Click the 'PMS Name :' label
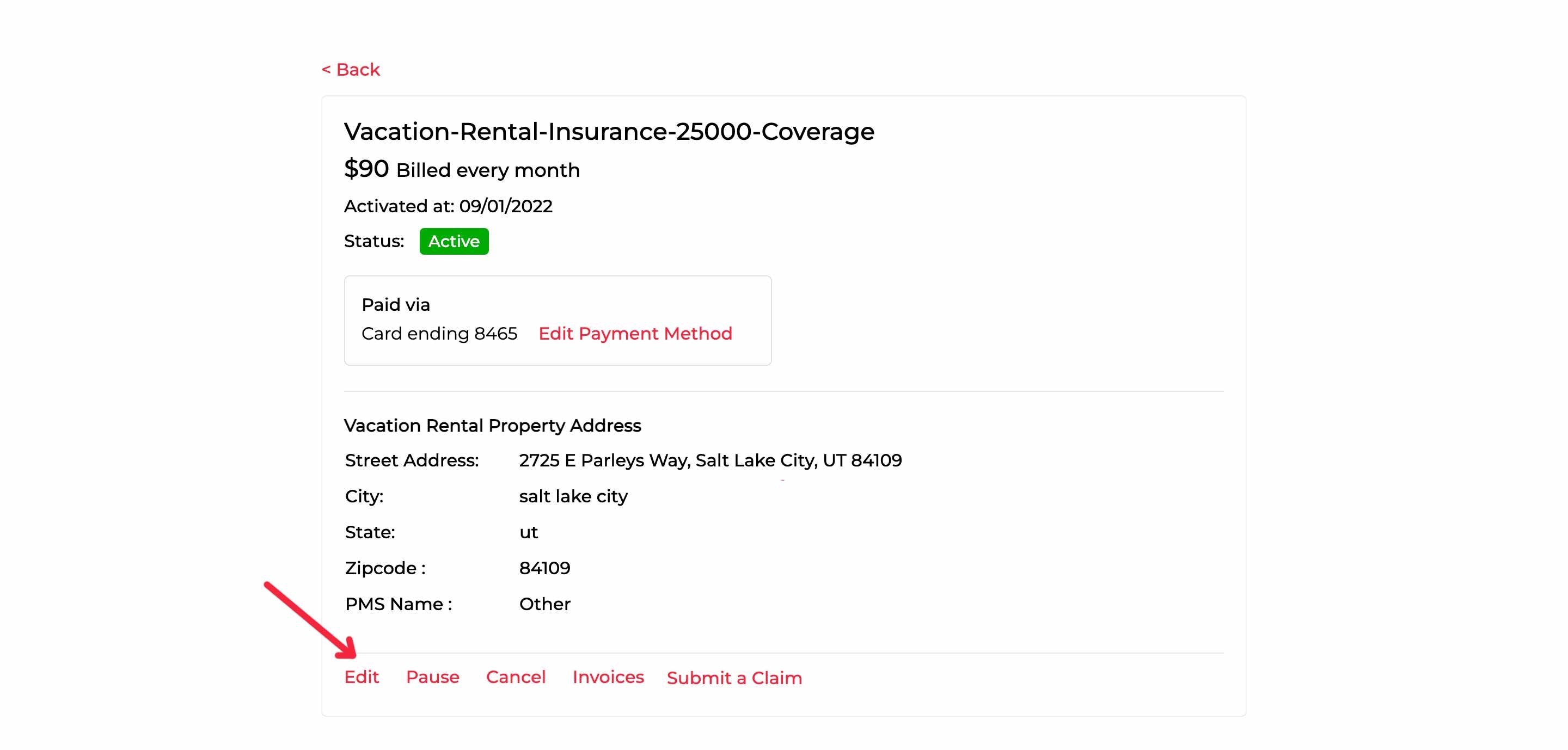The width and height of the screenshot is (1568, 750). [x=399, y=604]
